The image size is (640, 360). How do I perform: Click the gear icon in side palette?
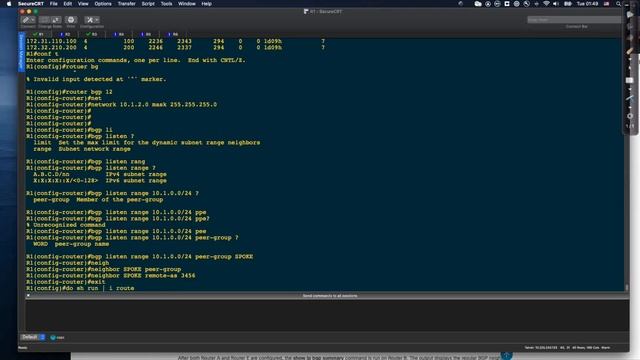coord(630,116)
